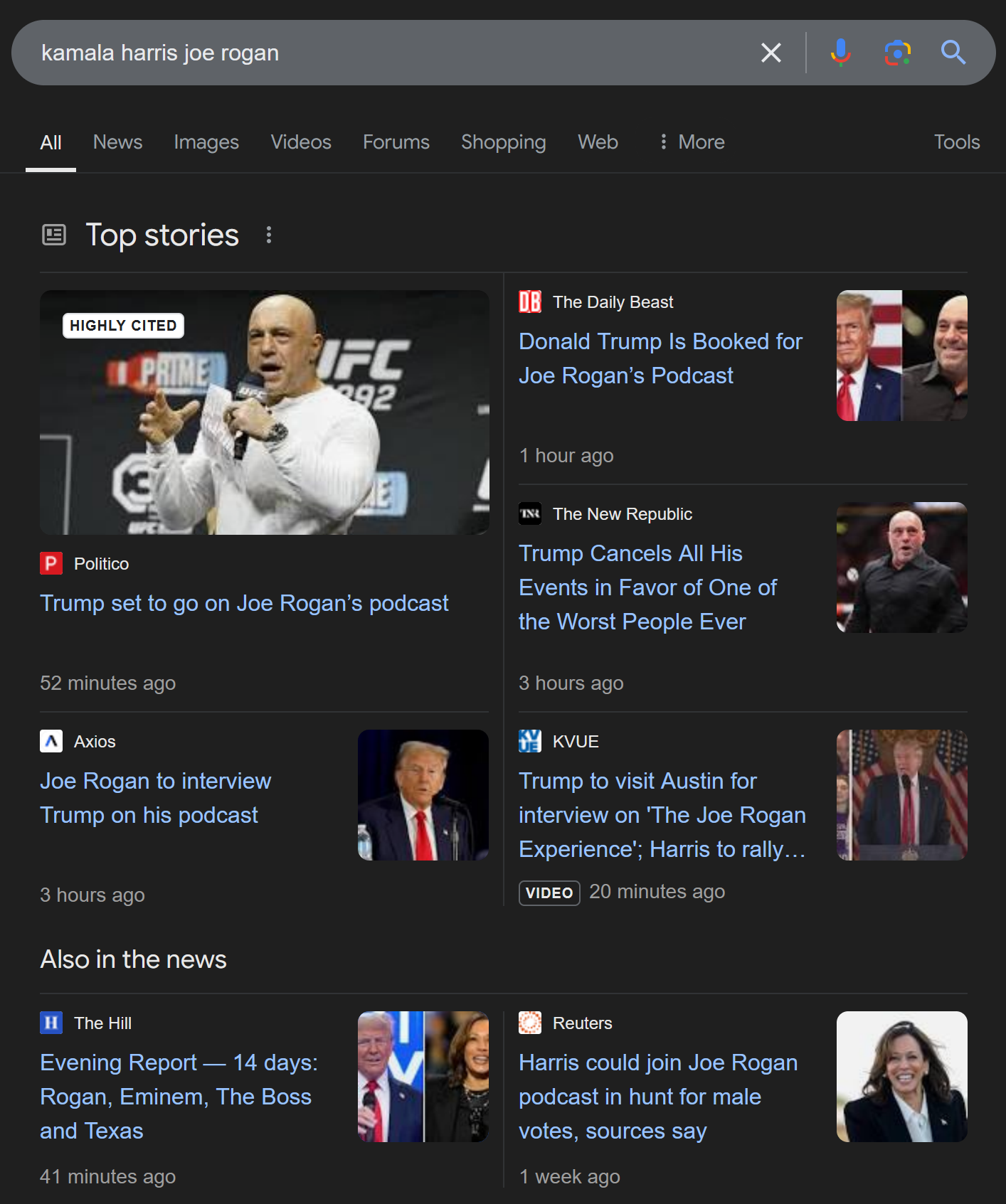
Task: Expand the More search filters menu
Action: point(692,142)
